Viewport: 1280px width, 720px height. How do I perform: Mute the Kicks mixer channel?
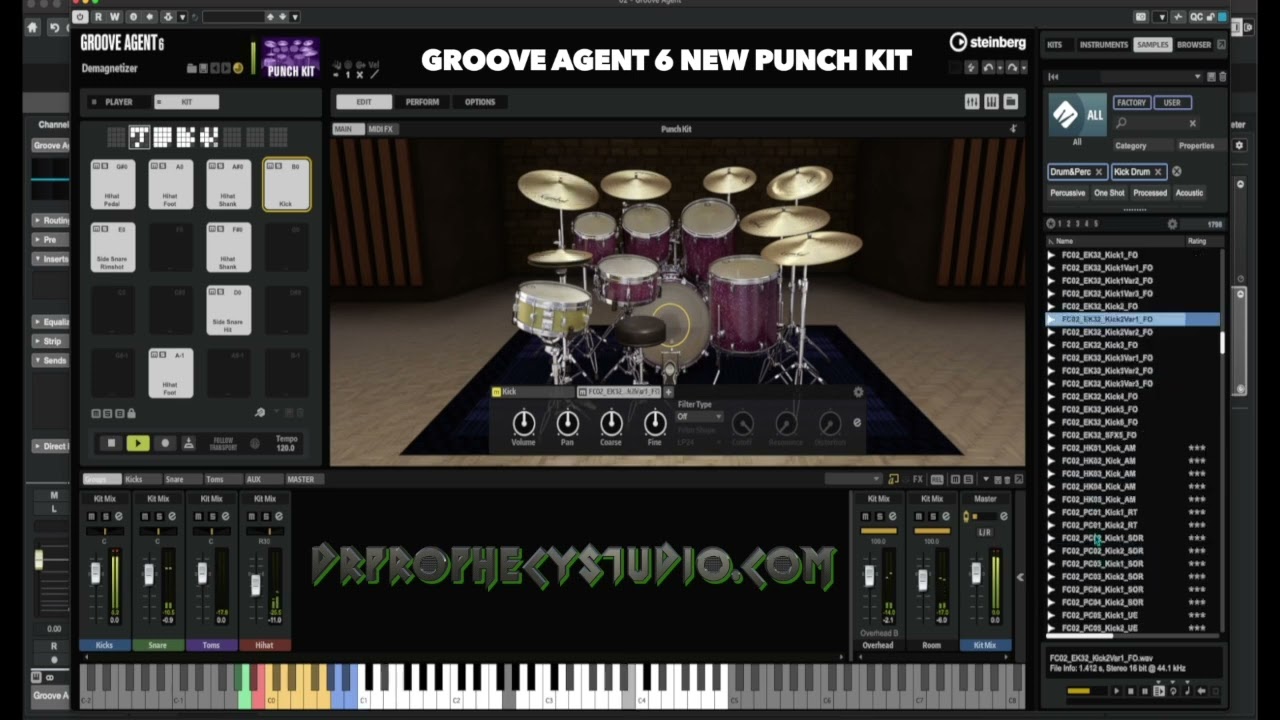click(91, 516)
